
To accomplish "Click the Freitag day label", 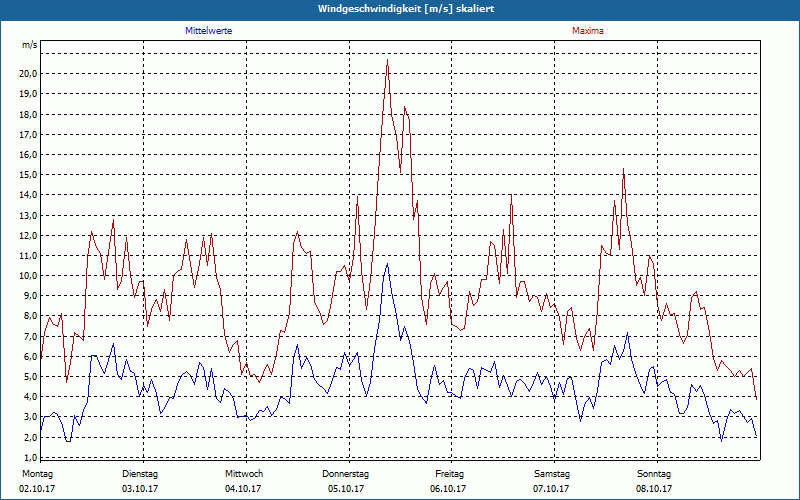I will click(449, 474).
